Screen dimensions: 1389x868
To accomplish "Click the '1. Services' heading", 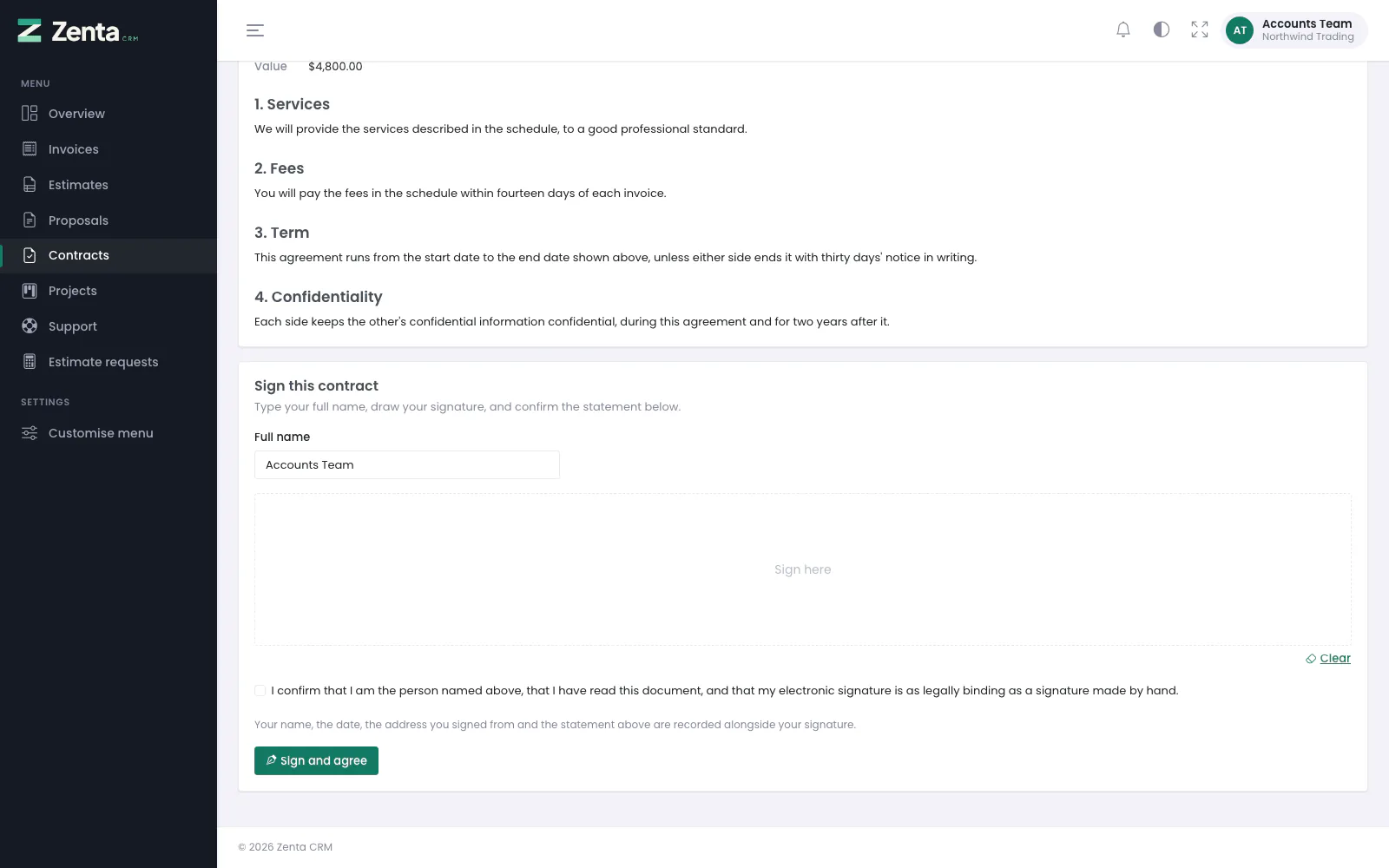I will pos(292,104).
